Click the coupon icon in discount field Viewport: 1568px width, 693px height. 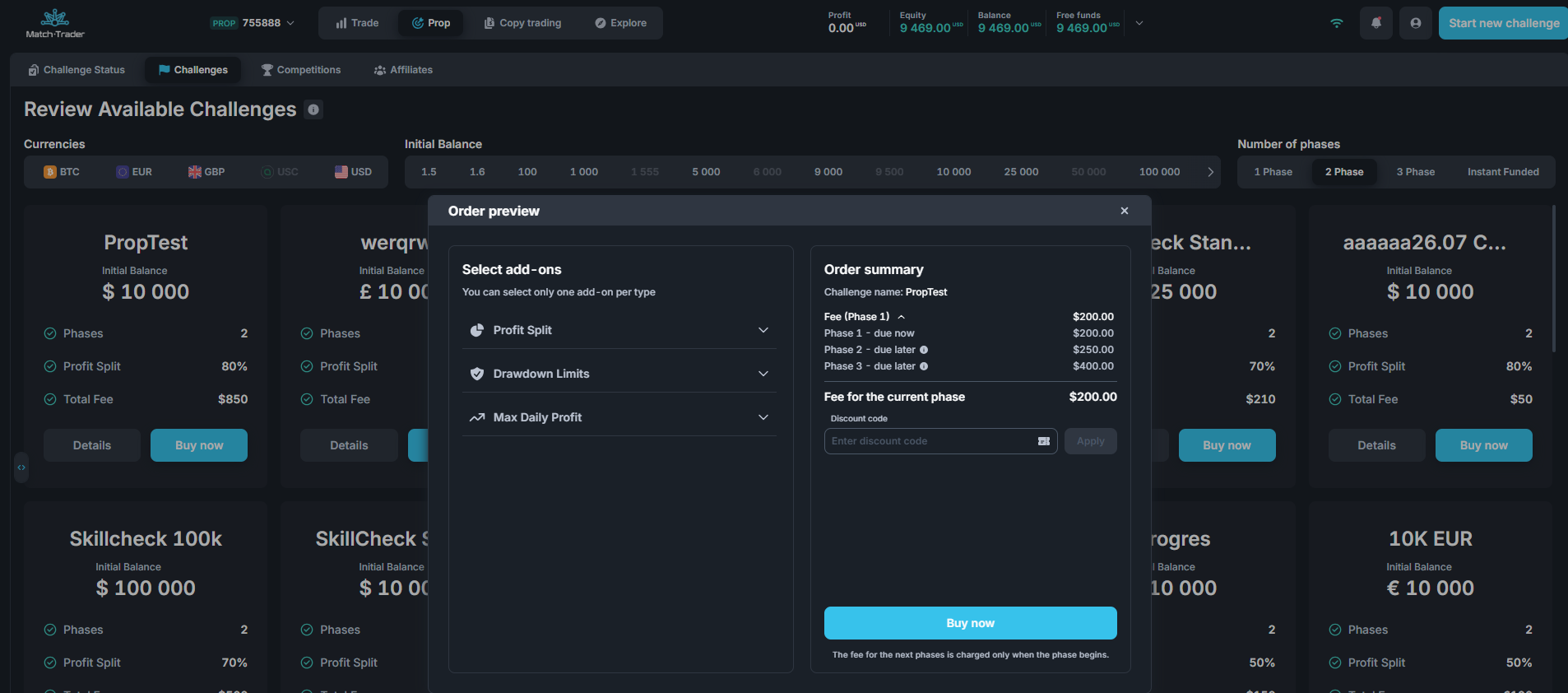(x=1043, y=441)
